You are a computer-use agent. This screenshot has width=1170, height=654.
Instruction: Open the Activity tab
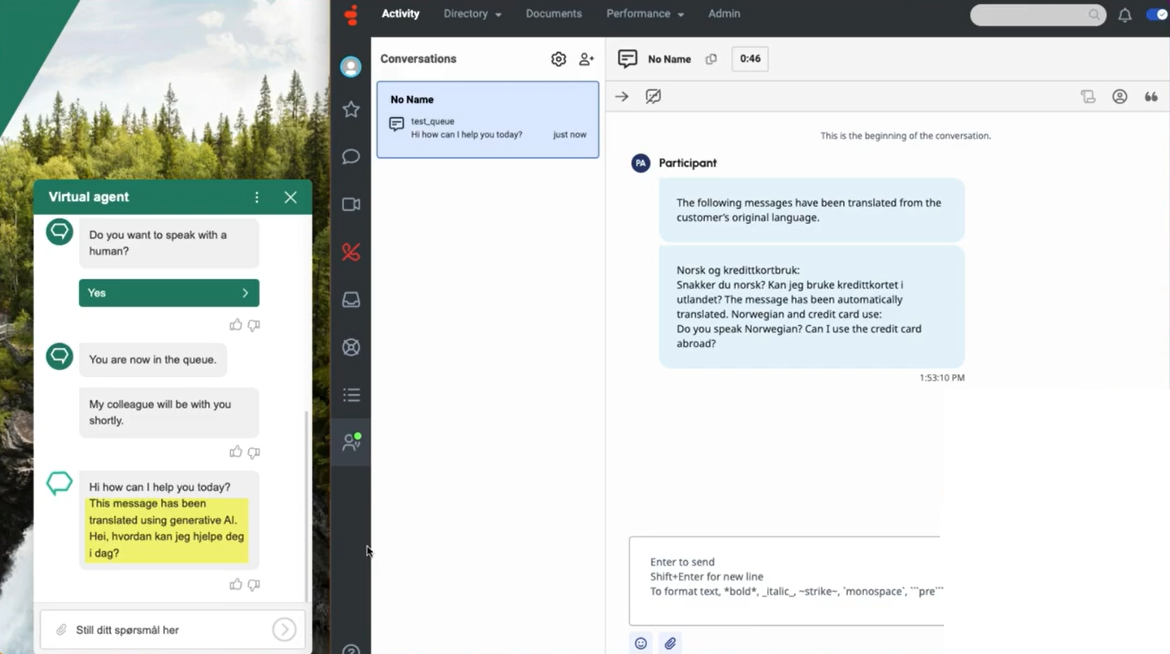pos(401,14)
